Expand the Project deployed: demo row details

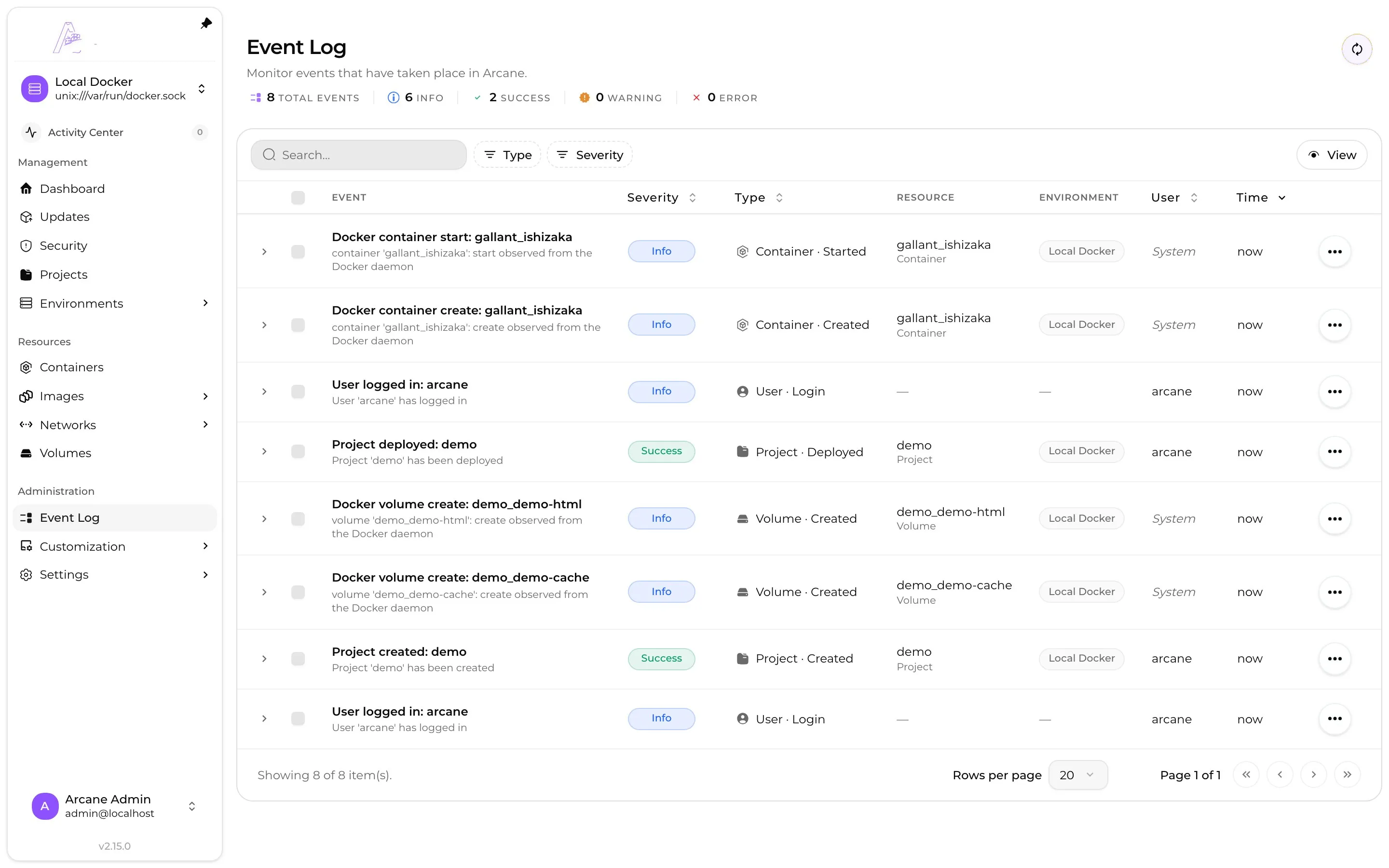point(264,451)
